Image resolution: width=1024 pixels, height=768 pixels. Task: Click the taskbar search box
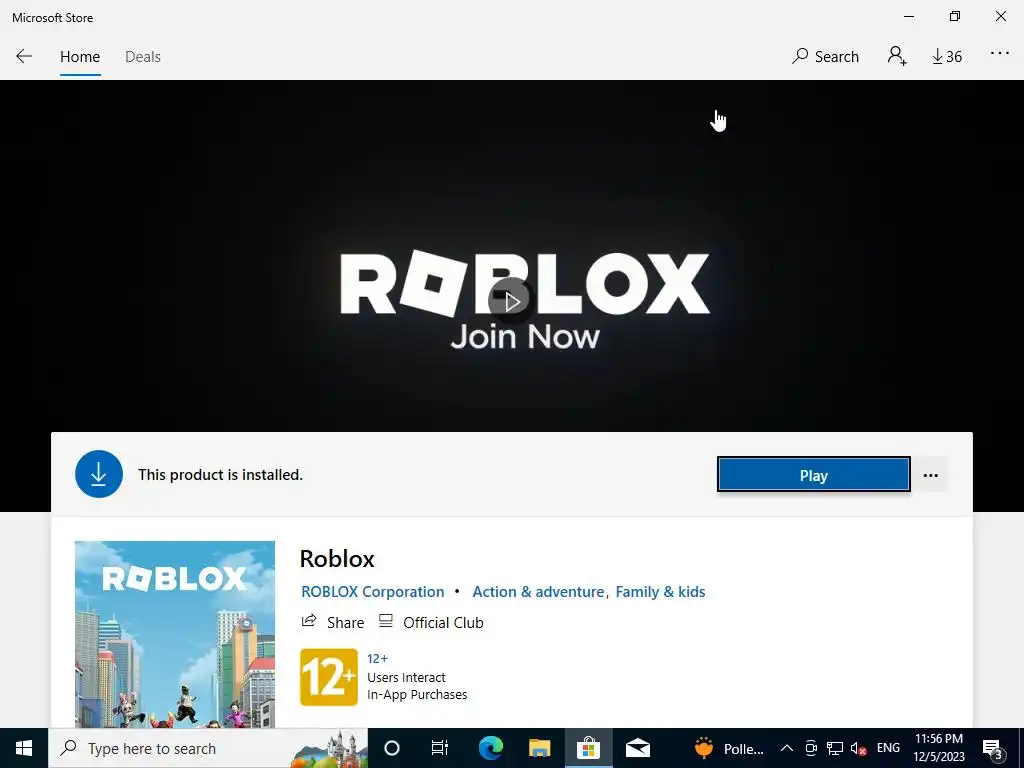[208, 748]
